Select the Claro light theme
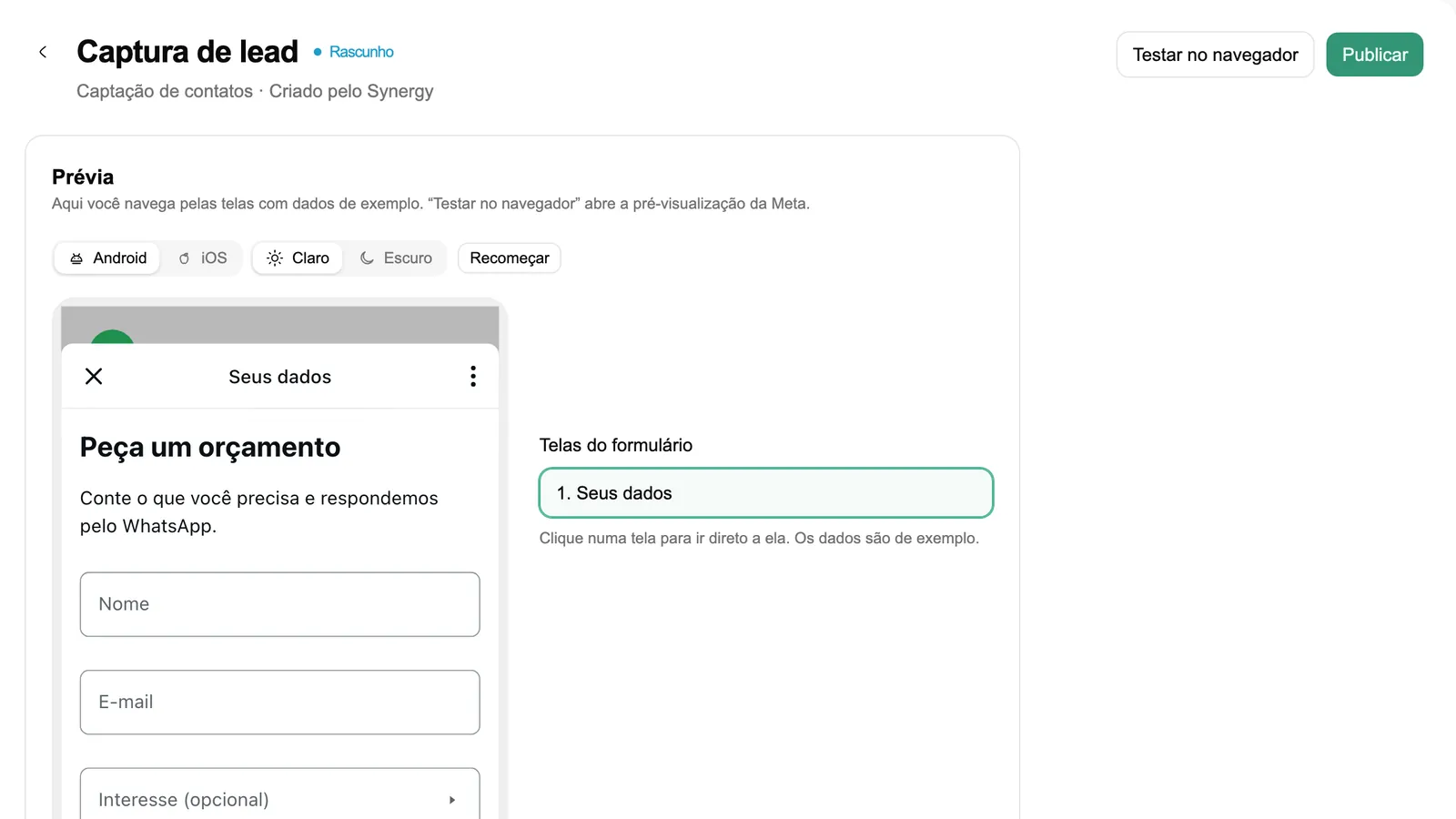 (298, 258)
